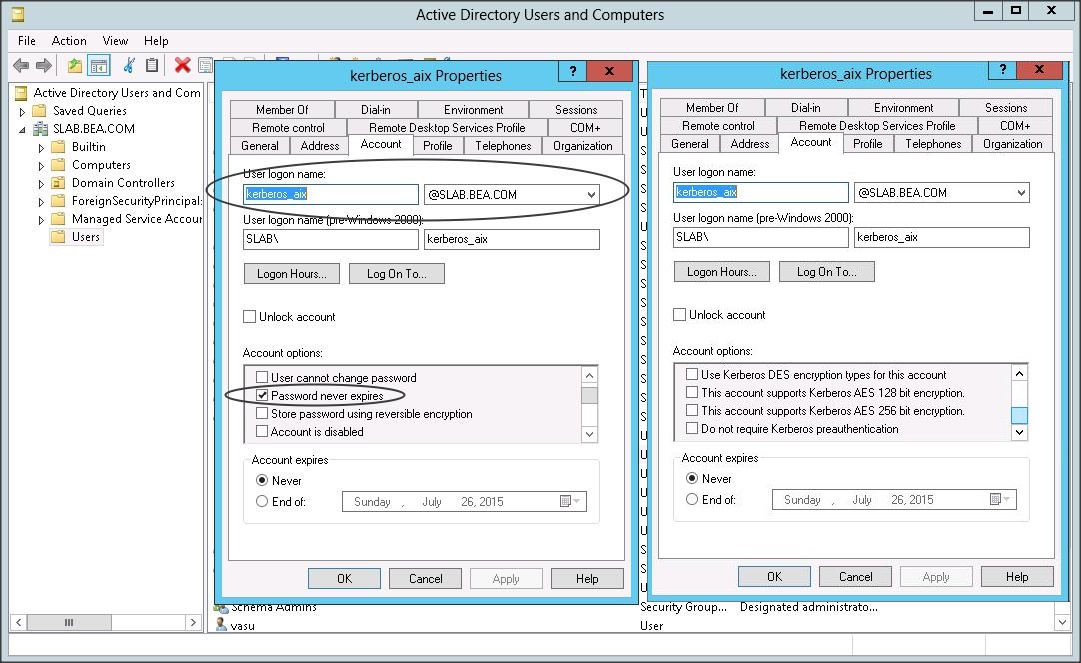
Task: Click scrollbar thumb of left dialog Account options list
Action: tap(589, 395)
